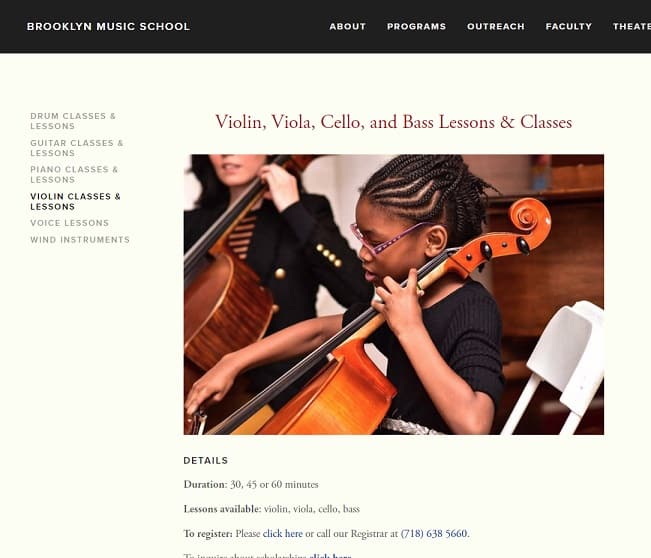Screen dimensions: 651x558
Task: Click the Violin, Viola, Cello page heading
Action: (394, 122)
